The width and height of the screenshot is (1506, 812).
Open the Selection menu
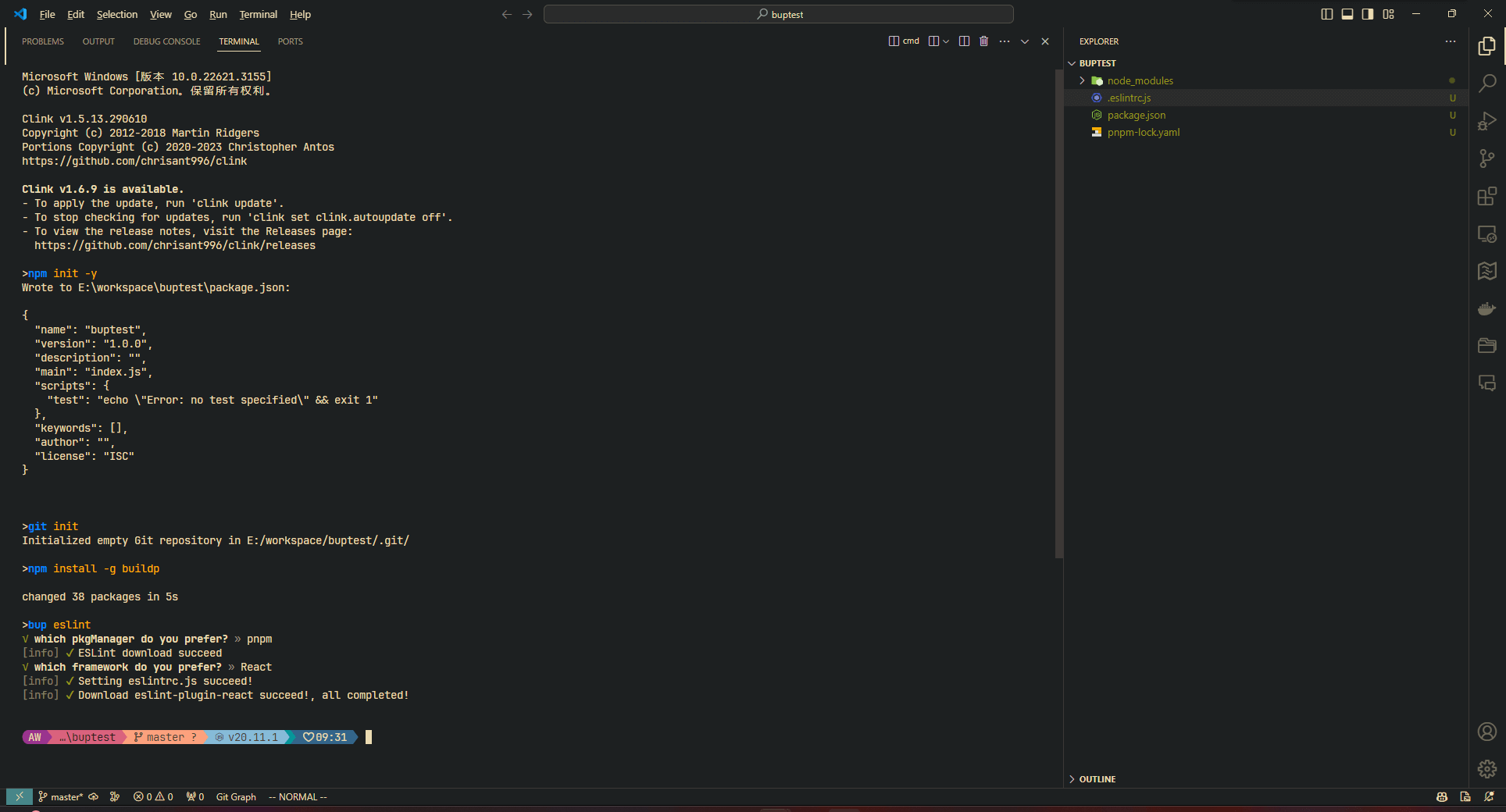click(x=117, y=14)
